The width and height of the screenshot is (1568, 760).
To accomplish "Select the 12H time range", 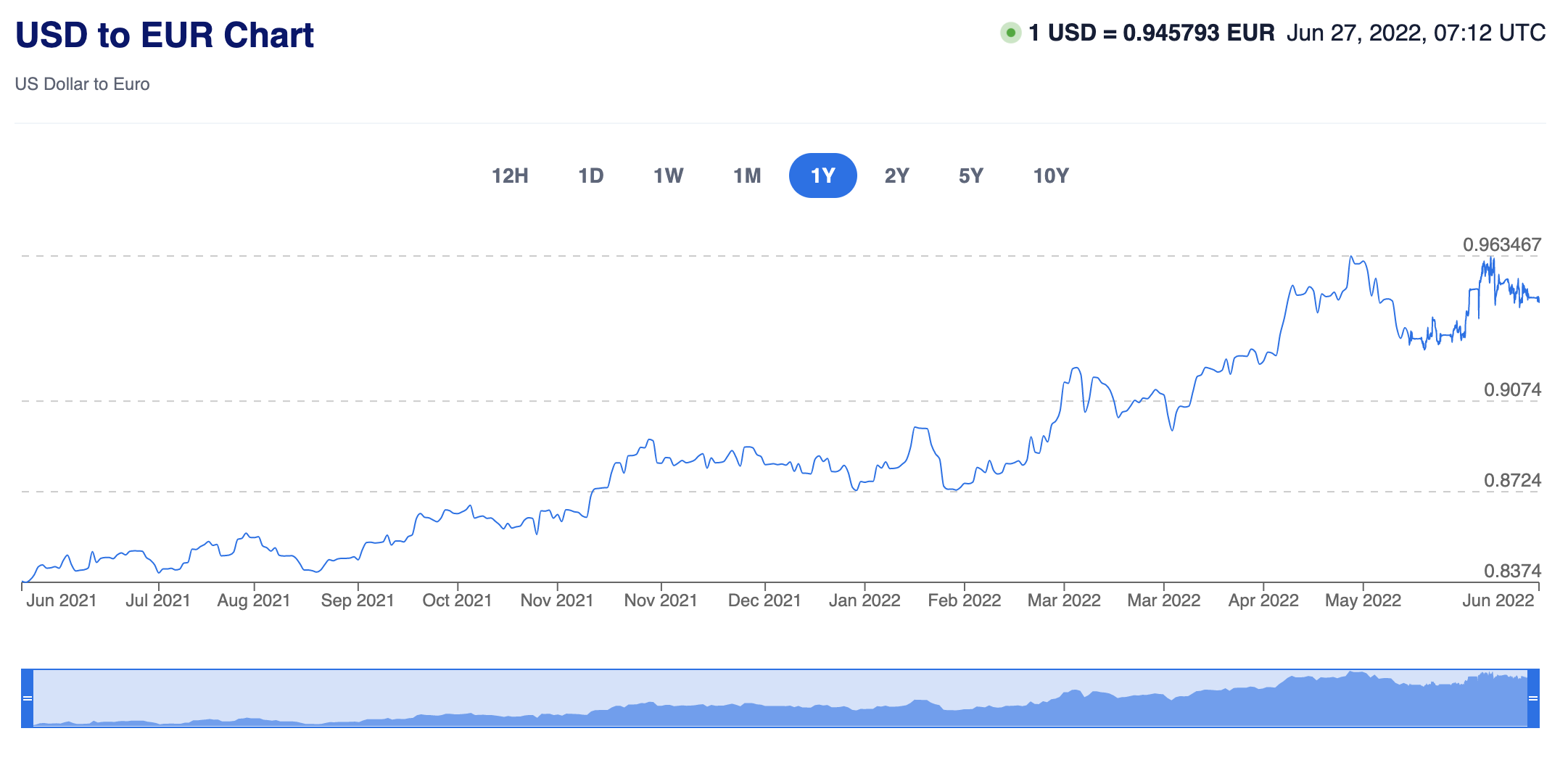I will (x=510, y=175).
